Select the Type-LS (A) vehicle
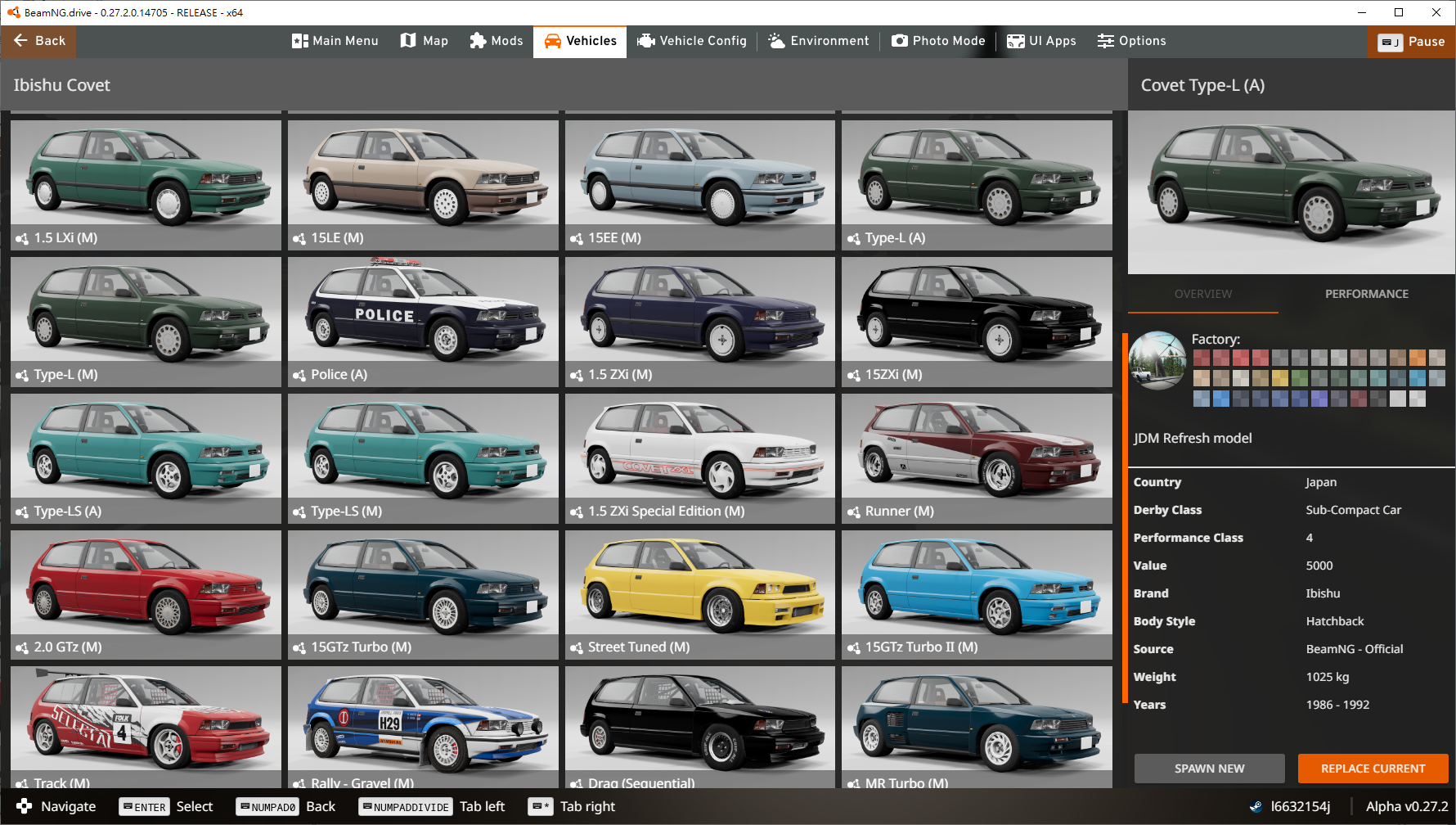The height and width of the screenshot is (825, 1456). (x=146, y=458)
